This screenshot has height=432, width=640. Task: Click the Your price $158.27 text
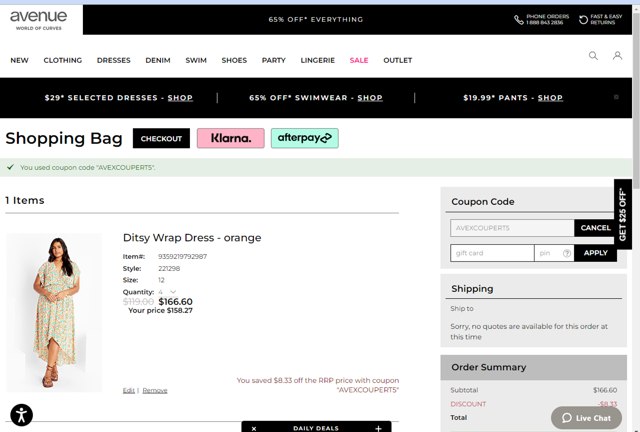(160, 311)
